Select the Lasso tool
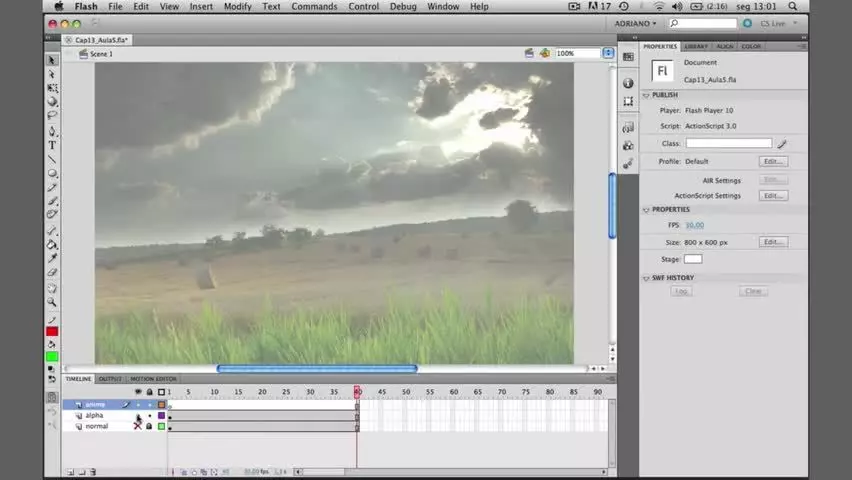Viewport: 852px width, 480px height. pos(52,115)
